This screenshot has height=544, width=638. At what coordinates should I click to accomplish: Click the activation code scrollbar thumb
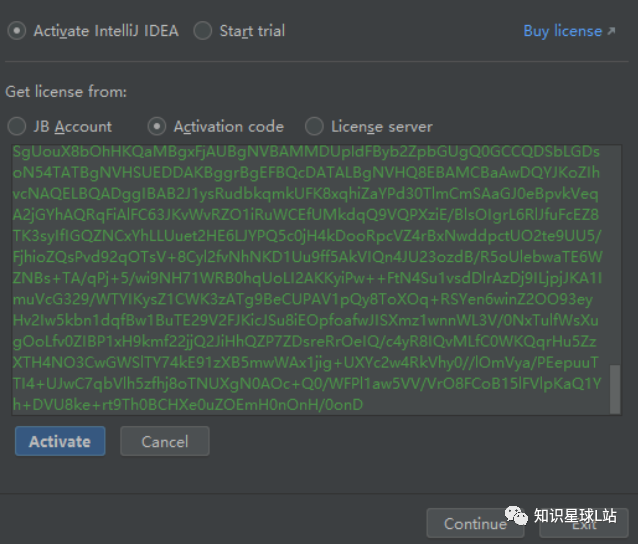click(x=615, y=389)
